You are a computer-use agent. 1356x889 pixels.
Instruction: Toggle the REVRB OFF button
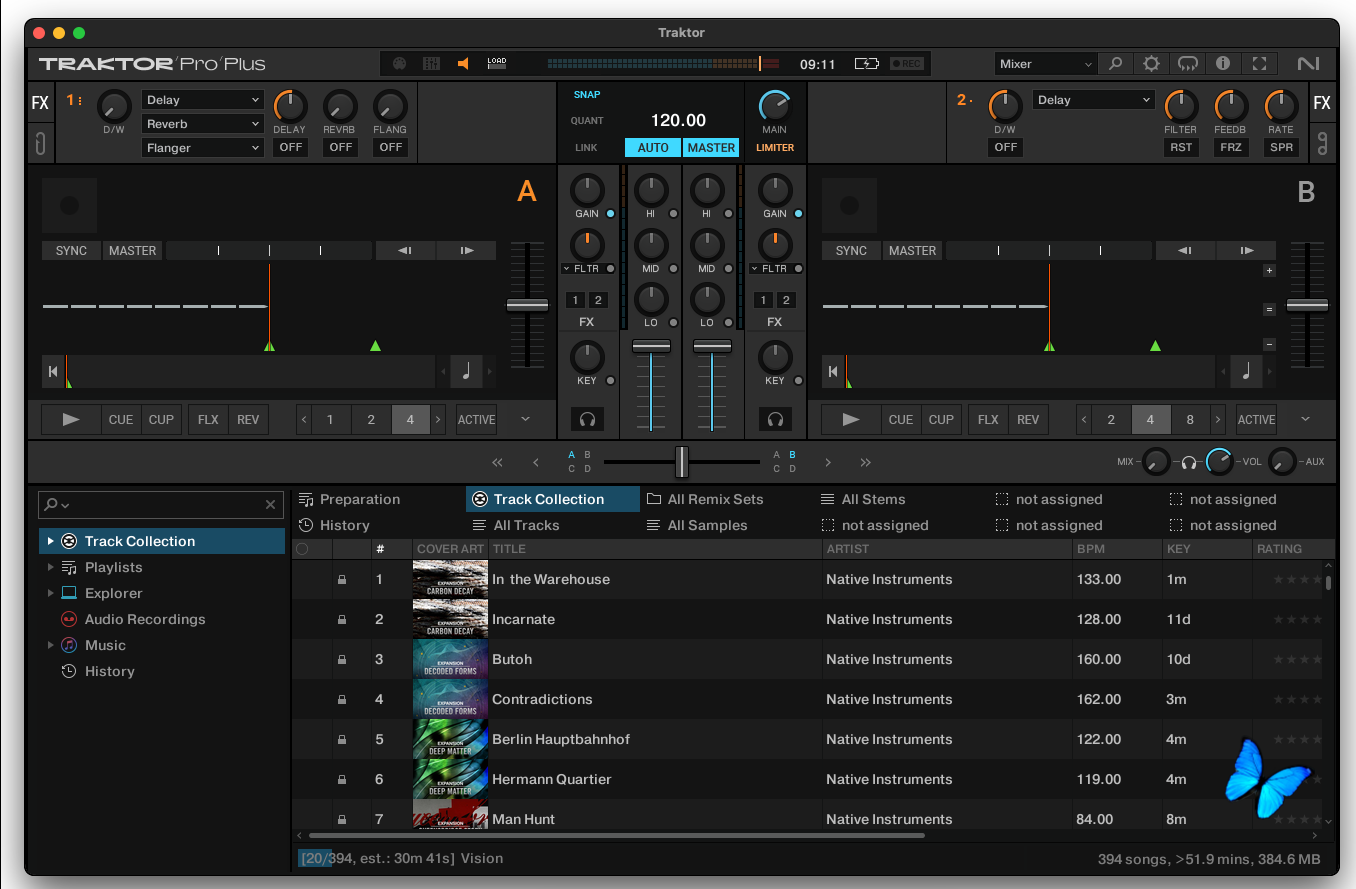click(x=340, y=148)
